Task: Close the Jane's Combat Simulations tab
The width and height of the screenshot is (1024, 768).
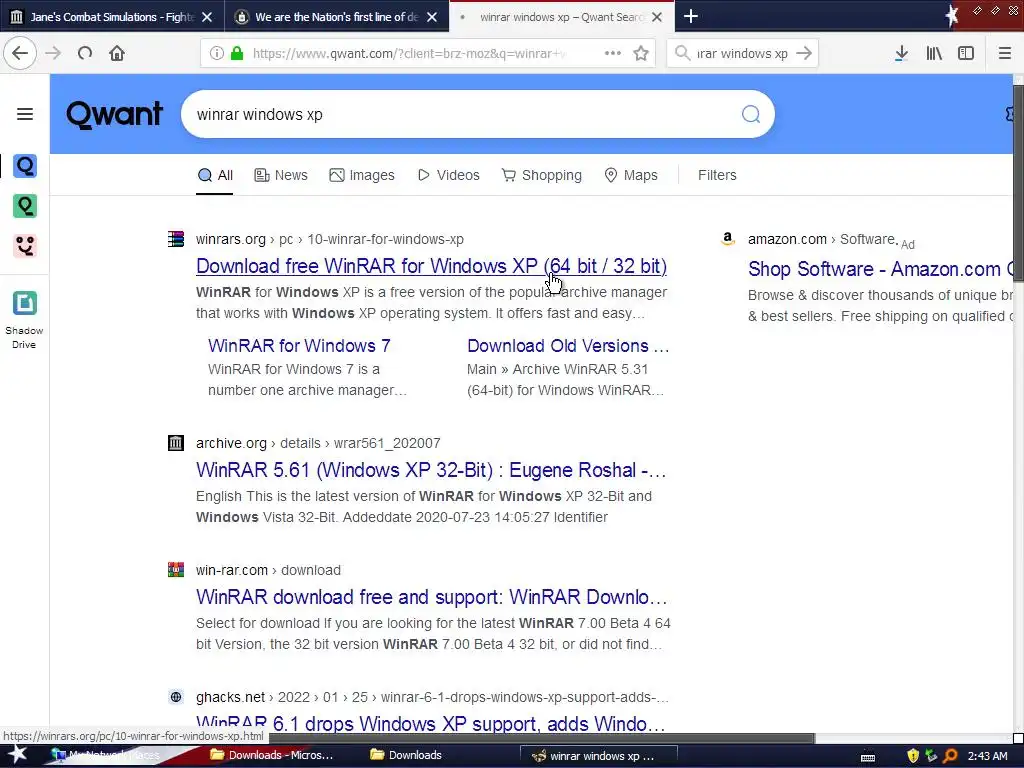Action: click(x=207, y=17)
